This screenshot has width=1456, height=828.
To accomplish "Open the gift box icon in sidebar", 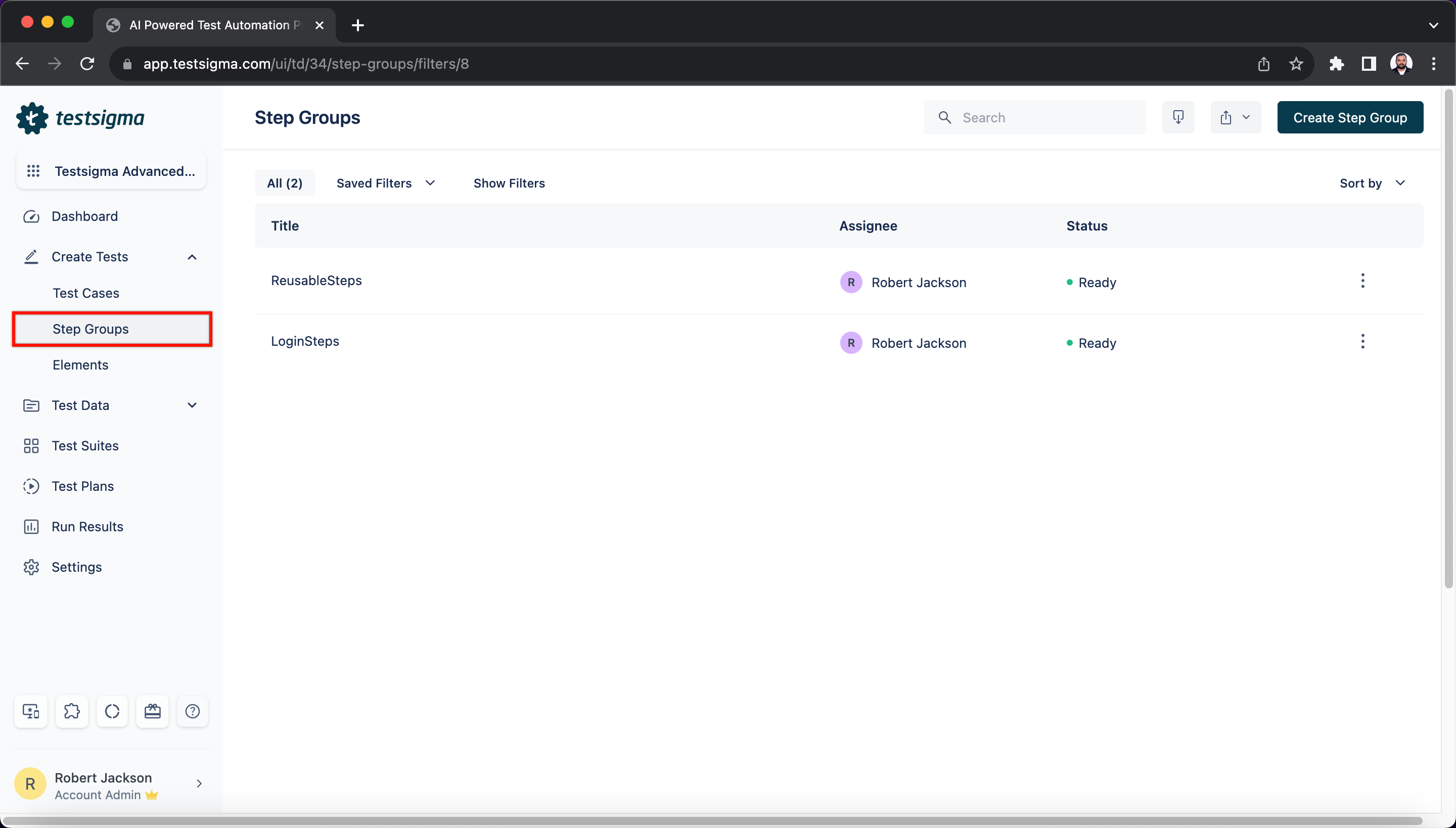I will [x=153, y=711].
